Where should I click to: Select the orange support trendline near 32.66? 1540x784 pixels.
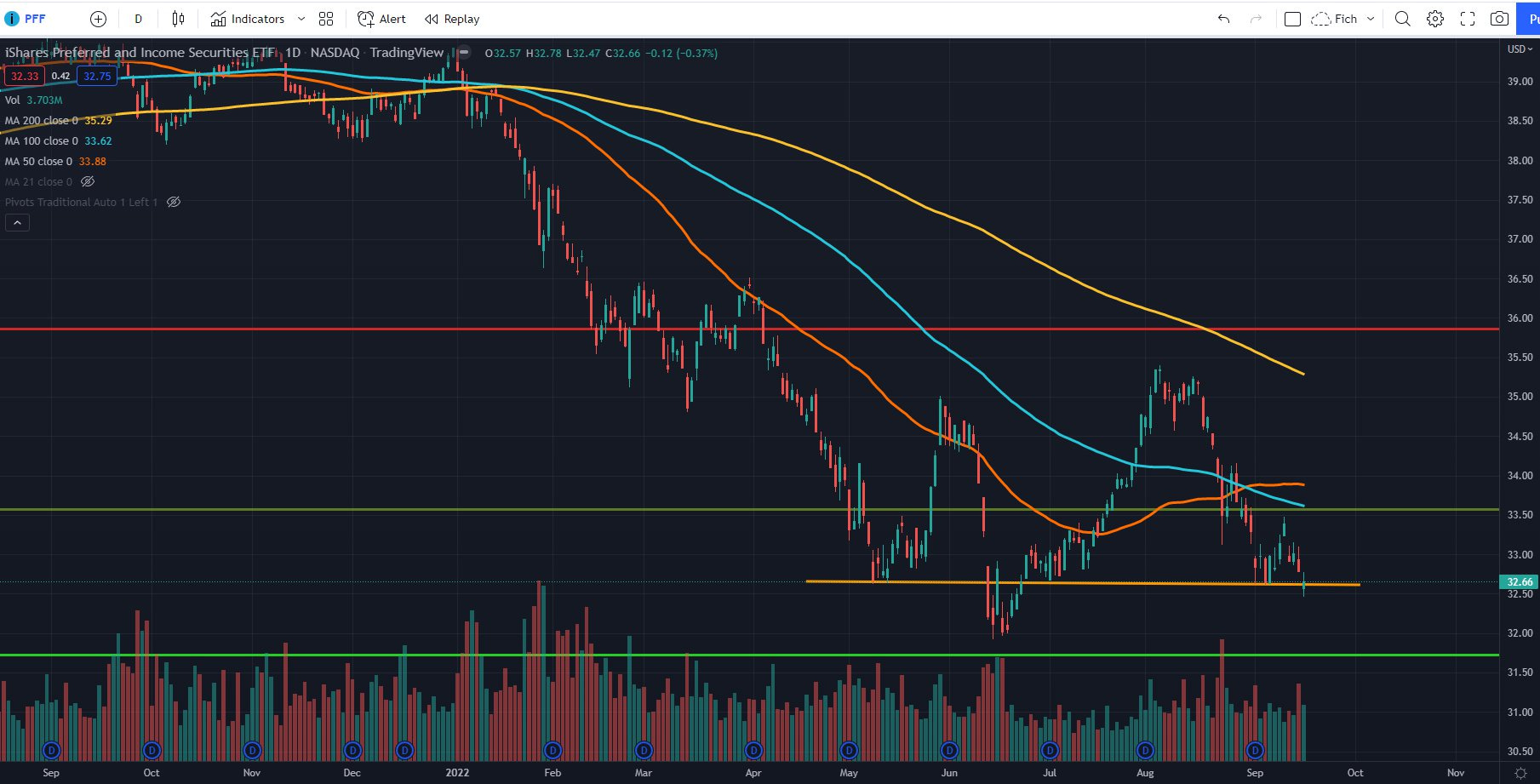(x=1083, y=583)
